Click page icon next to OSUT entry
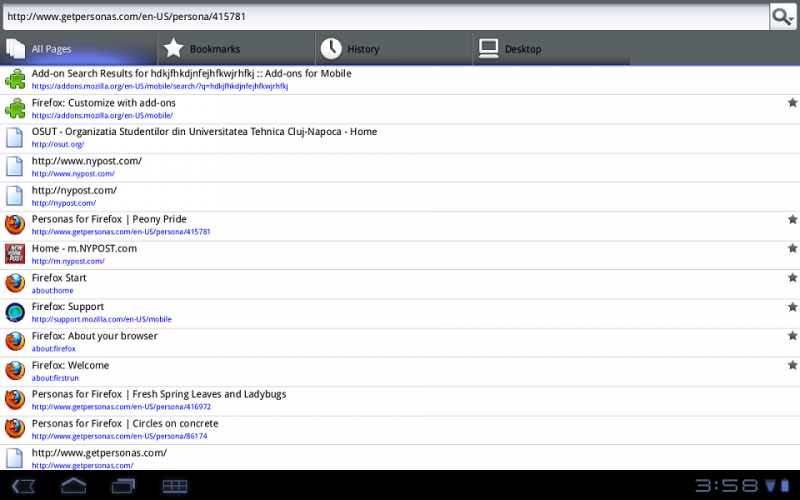 coord(14,137)
